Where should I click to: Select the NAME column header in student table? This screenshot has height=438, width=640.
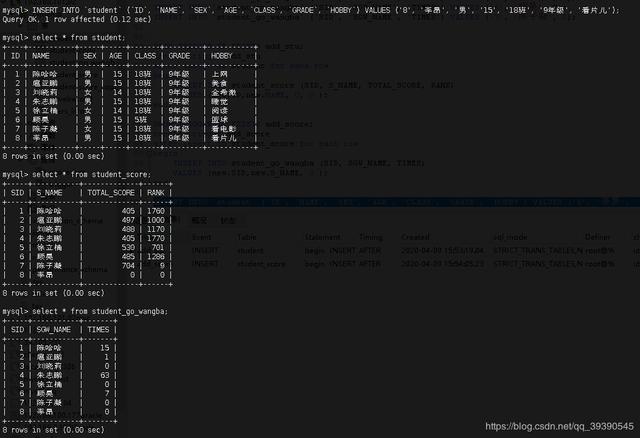tap(41, 56)
